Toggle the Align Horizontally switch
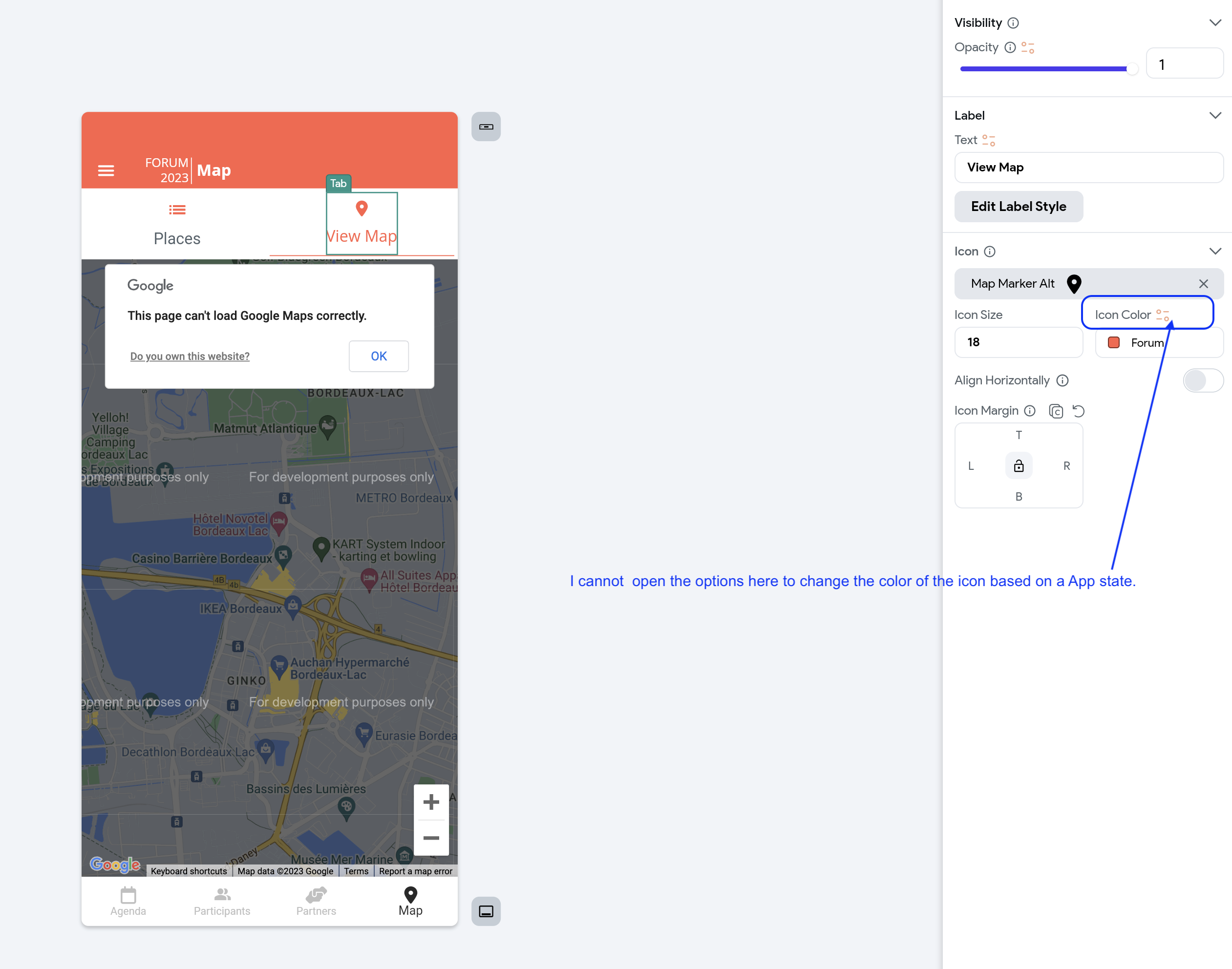The width and height of the screenshot is (1232, 969). pos(1203,380)
